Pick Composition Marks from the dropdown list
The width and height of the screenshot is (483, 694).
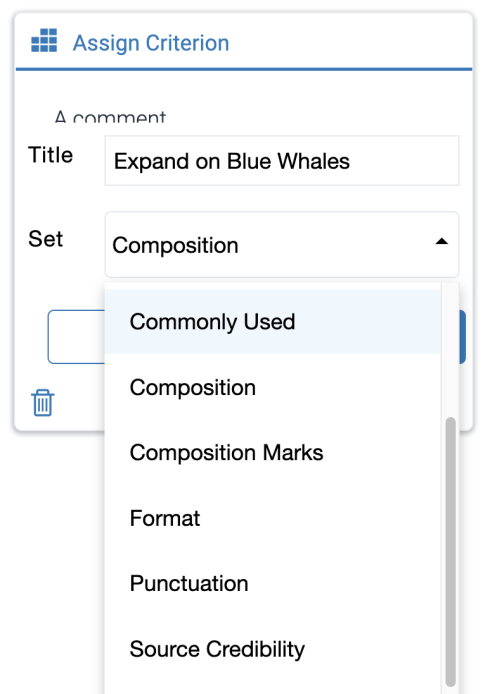pyautogui.click(x=273, y=453)
